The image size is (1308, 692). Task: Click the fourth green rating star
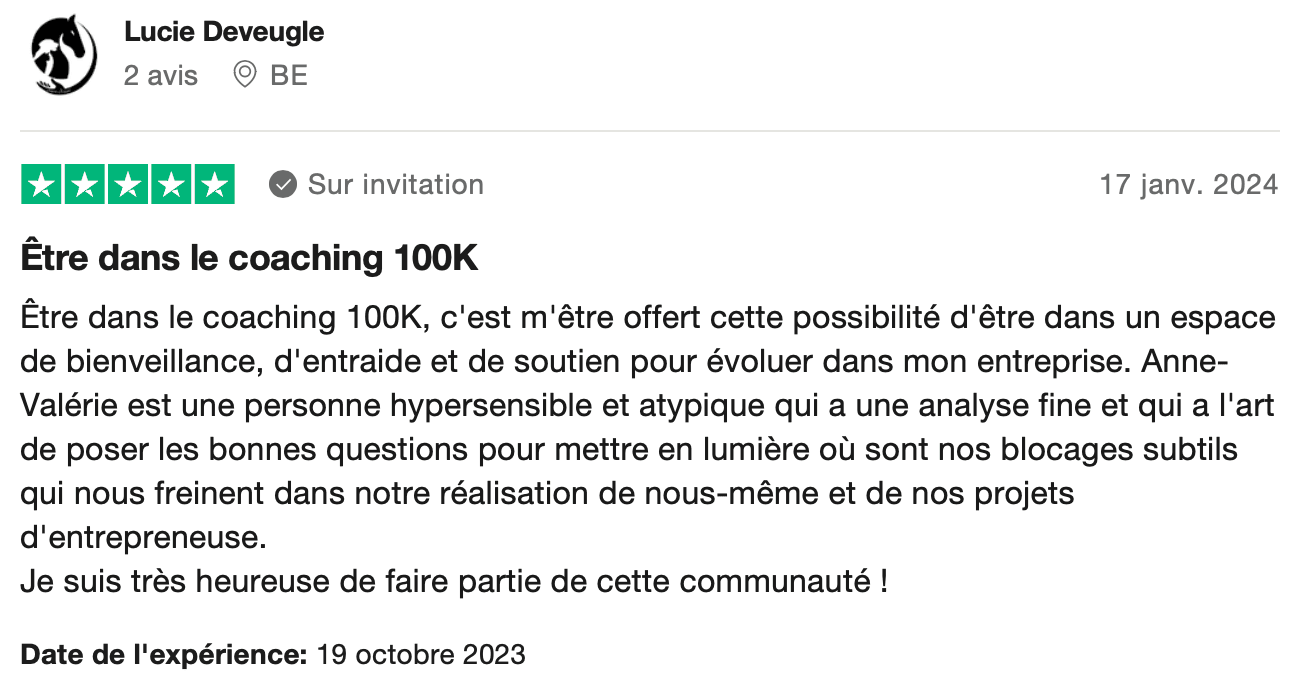tap(170, 184)
